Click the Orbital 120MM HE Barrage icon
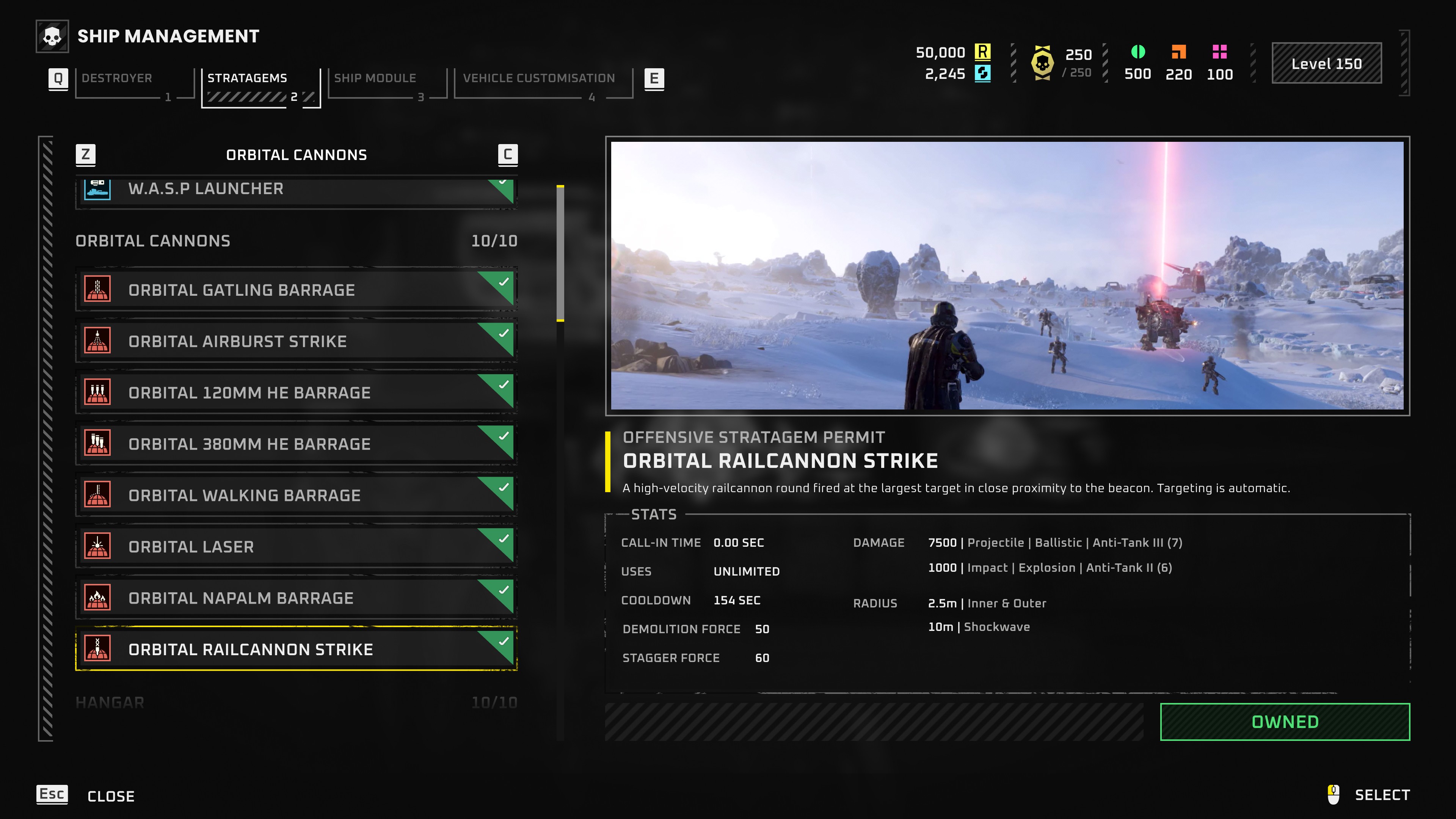The height and width of the screenshot is (819, 1456). (x=97, y=392)
